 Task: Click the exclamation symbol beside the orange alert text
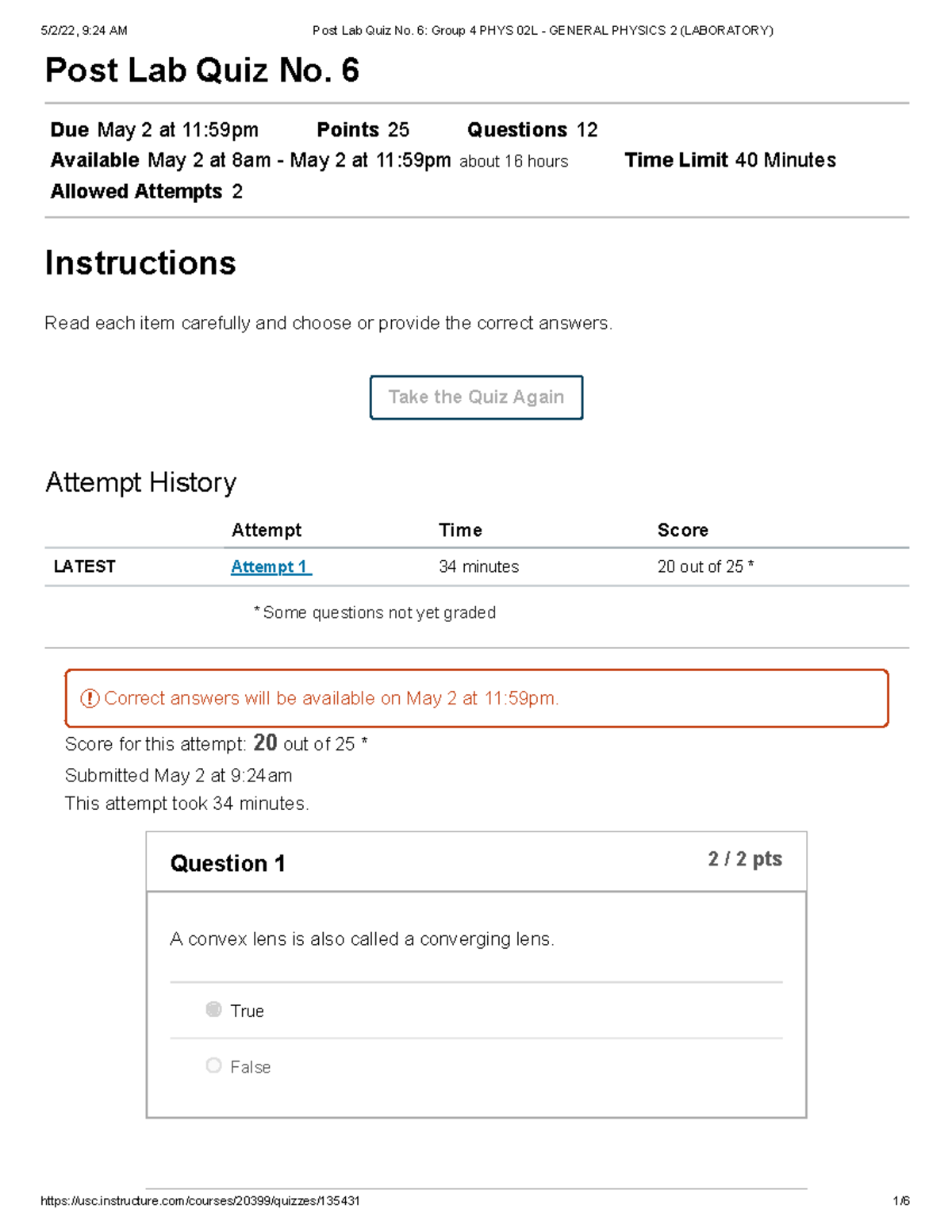coord(90,698)
